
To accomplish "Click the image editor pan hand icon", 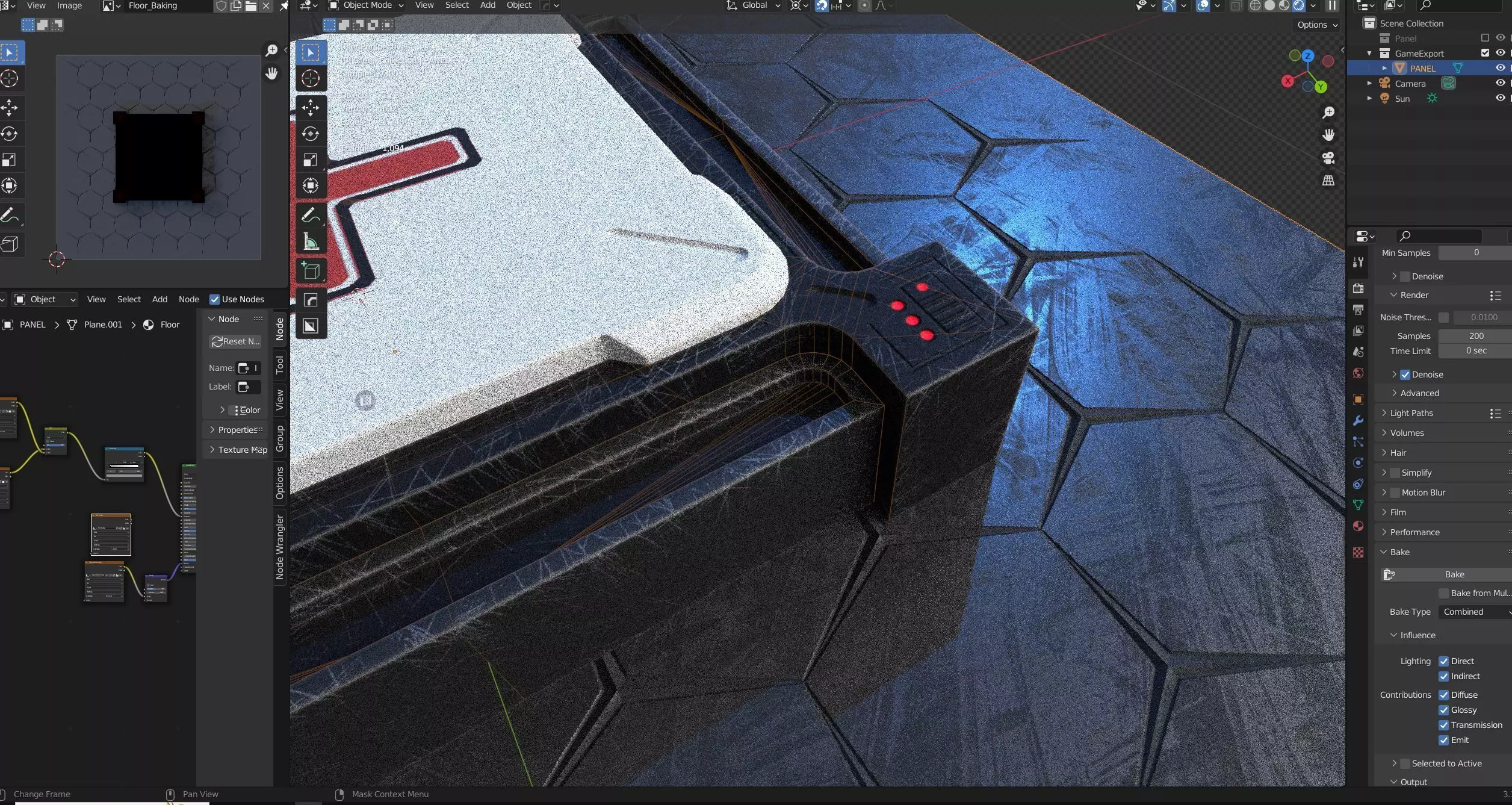I will click(271, 73).
